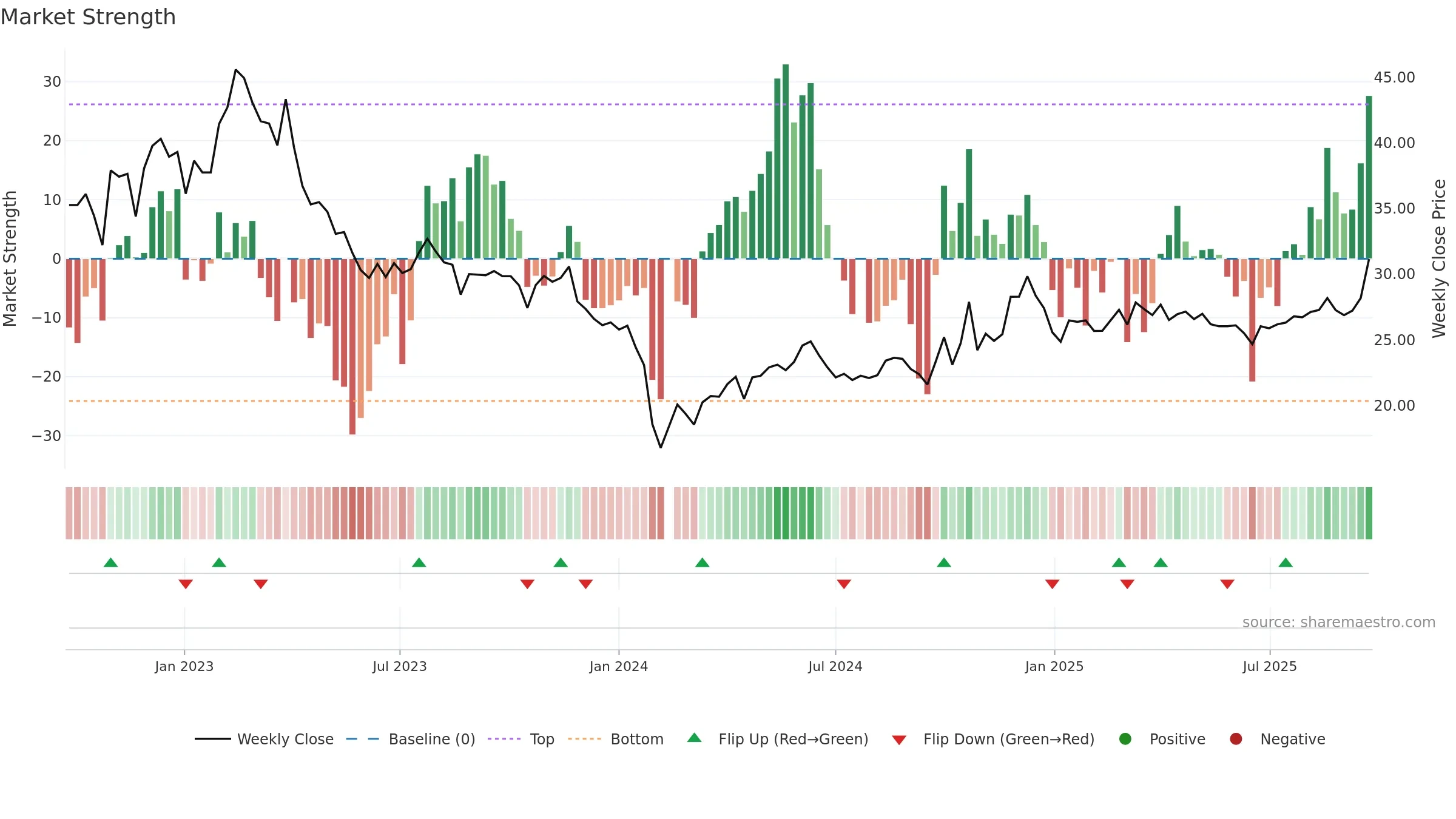
Task: Click the Market Strength chart title
Action: pos(88,17)
